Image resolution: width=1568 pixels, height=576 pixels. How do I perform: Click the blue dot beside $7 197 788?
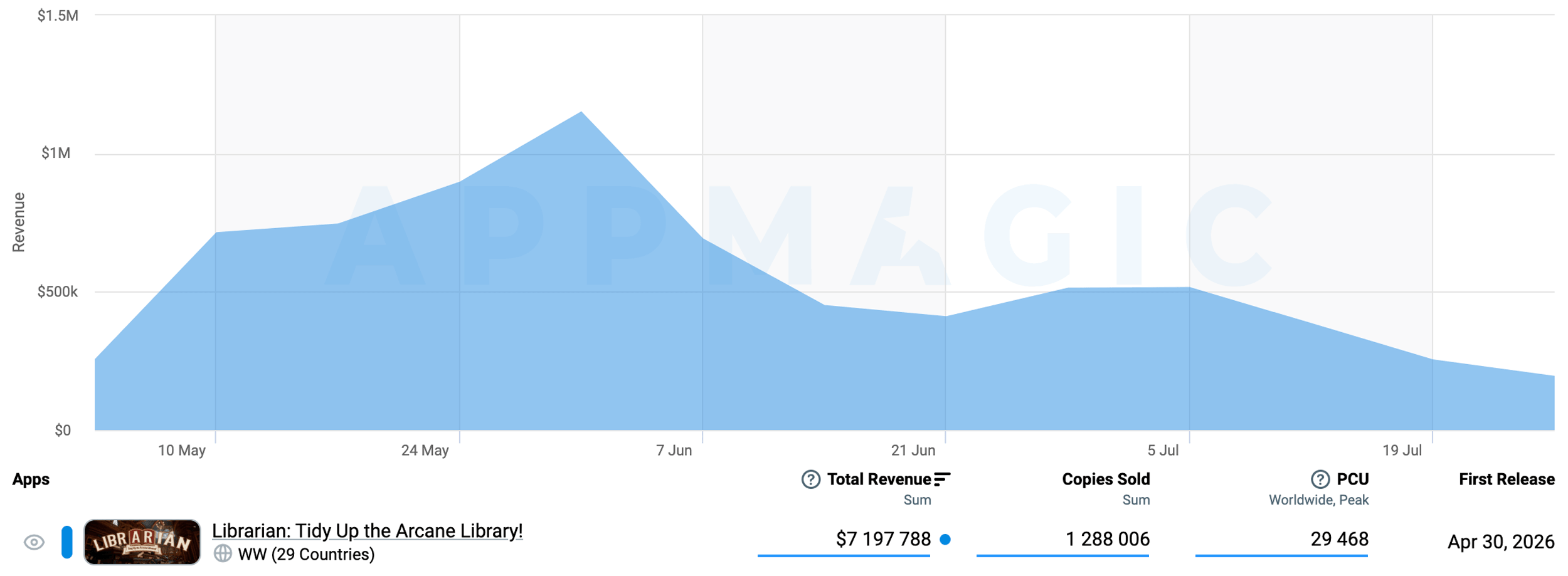(945, 540)
